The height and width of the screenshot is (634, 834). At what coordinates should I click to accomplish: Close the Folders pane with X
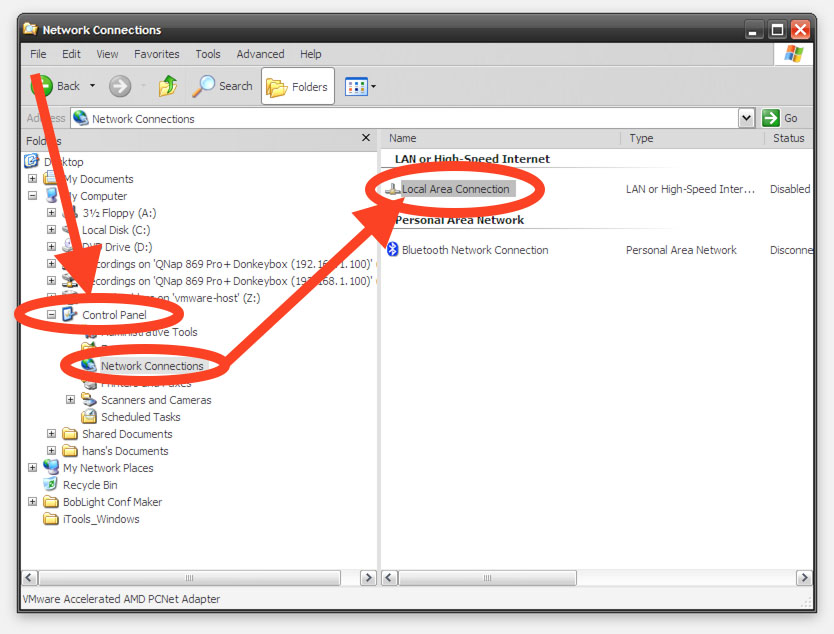point(366,139)
